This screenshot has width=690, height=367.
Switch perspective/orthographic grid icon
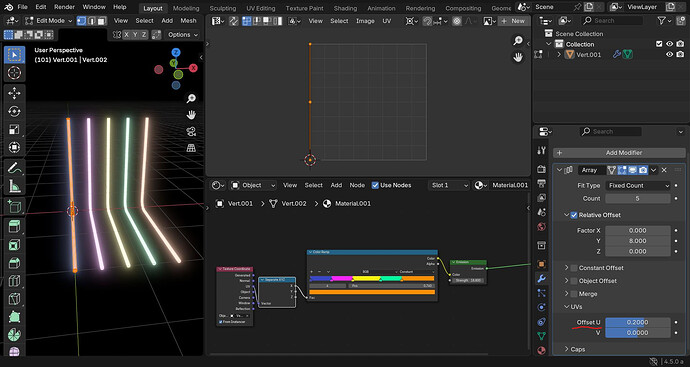click(191, 148)
